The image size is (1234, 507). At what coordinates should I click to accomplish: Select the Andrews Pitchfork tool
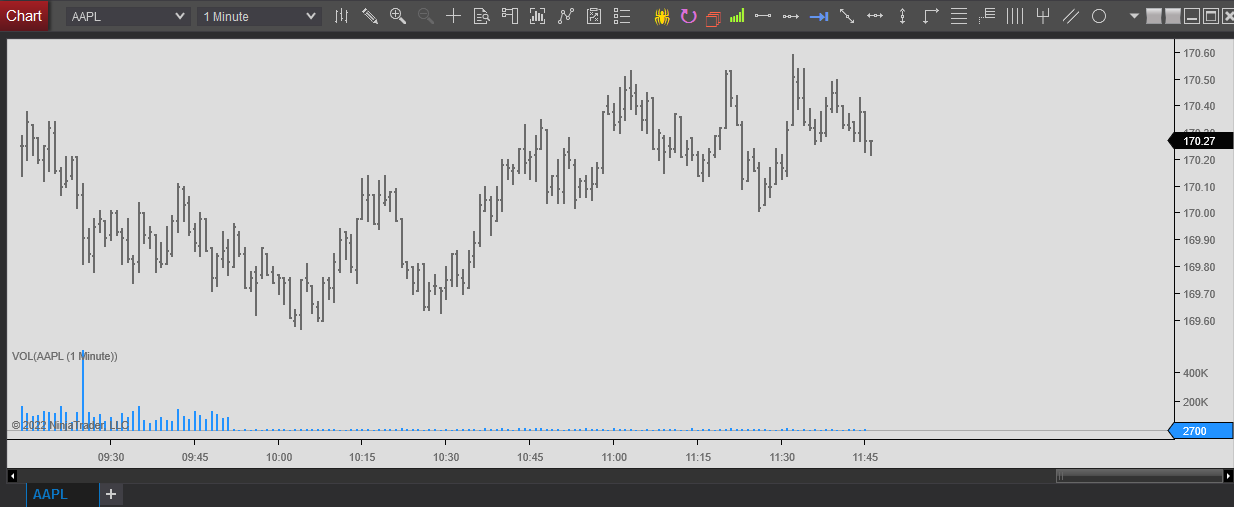(1043, 16)
